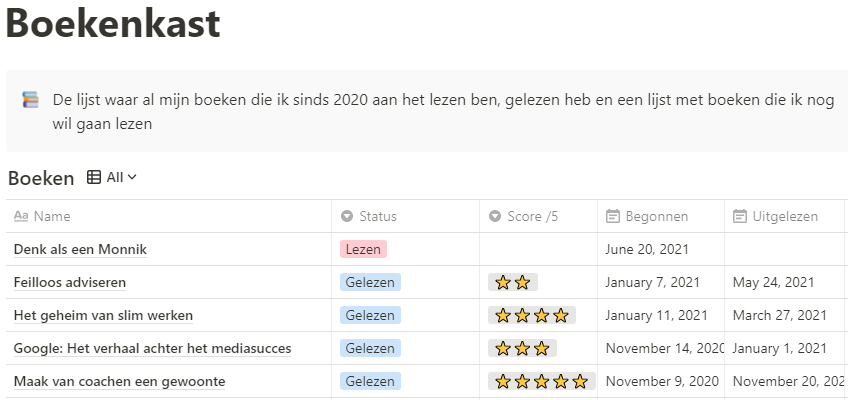The height and width of the screenshot is (400, 848).
Task: Open the Status column header menu
Action: point(378,216)
